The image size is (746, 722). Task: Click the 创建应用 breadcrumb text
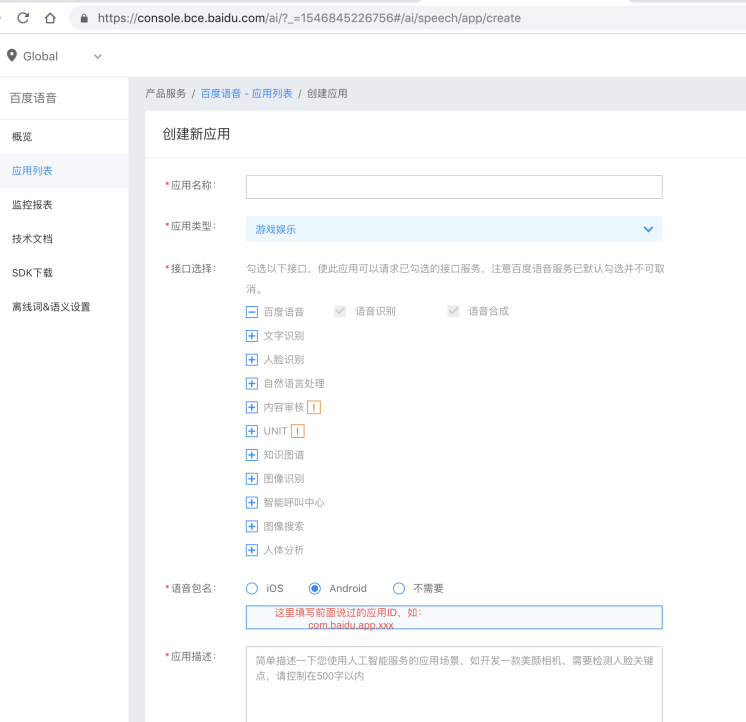pyautogui.click(x=327, y=94)
